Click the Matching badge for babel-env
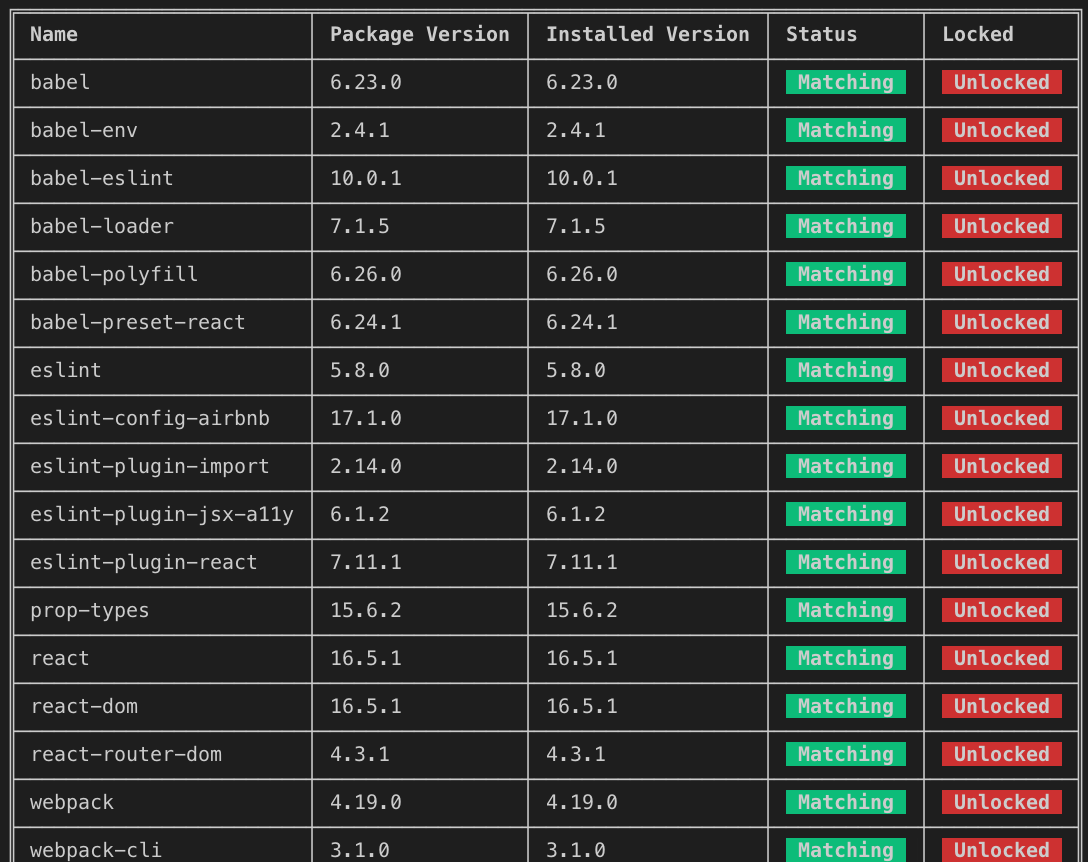1088x862 pixels. (x=846, y=130)
